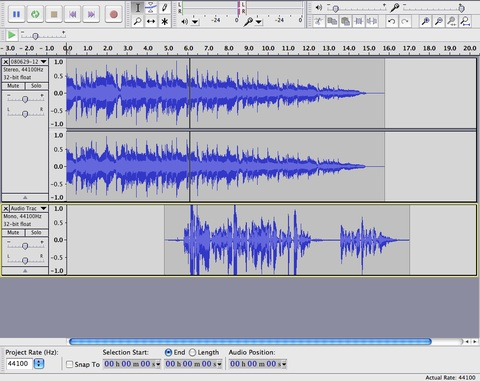Open the input meter microphone dropdown
480x381 pixels.
(x=259, y=22)
